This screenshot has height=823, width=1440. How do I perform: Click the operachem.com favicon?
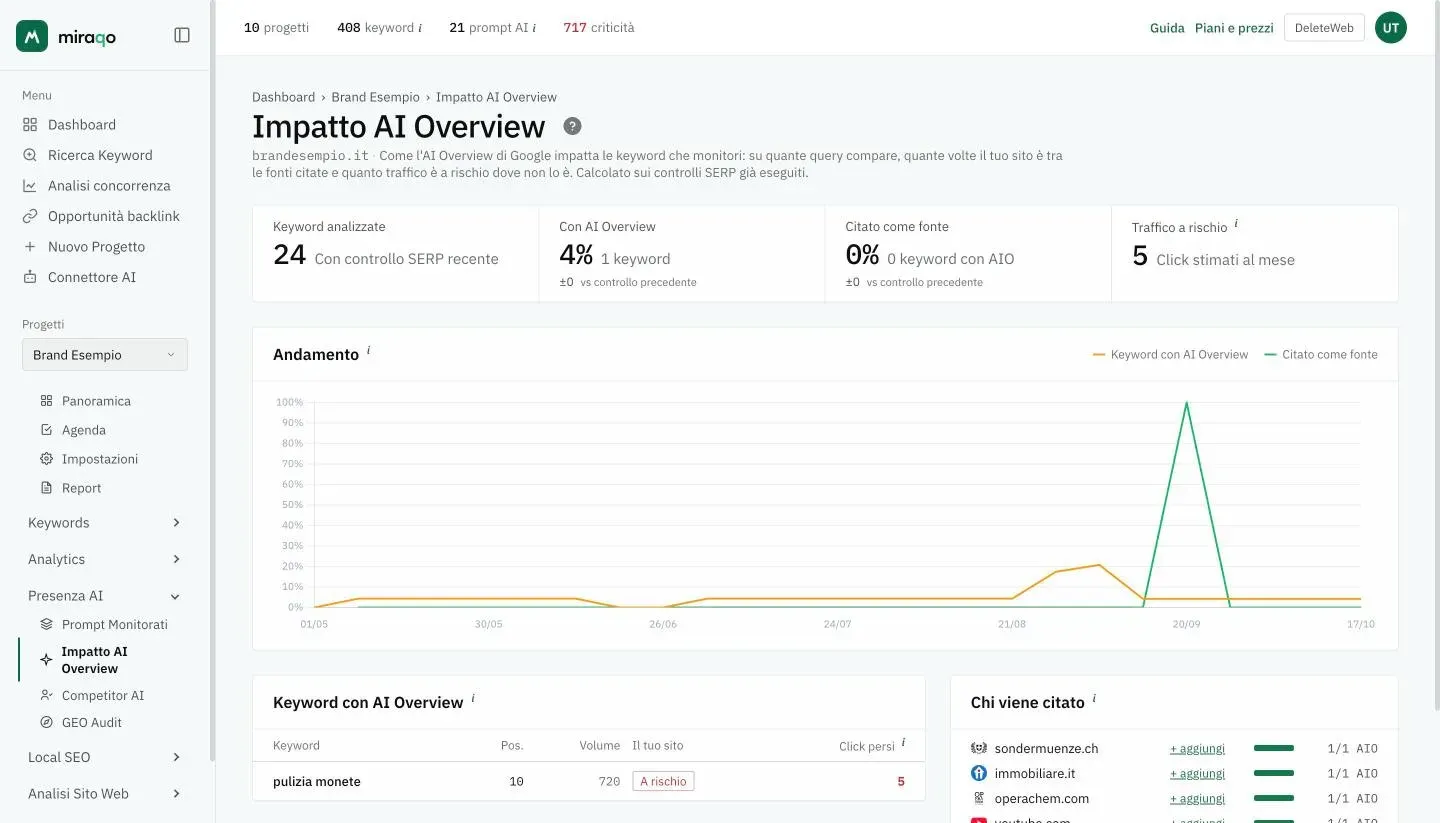(979, 798)
